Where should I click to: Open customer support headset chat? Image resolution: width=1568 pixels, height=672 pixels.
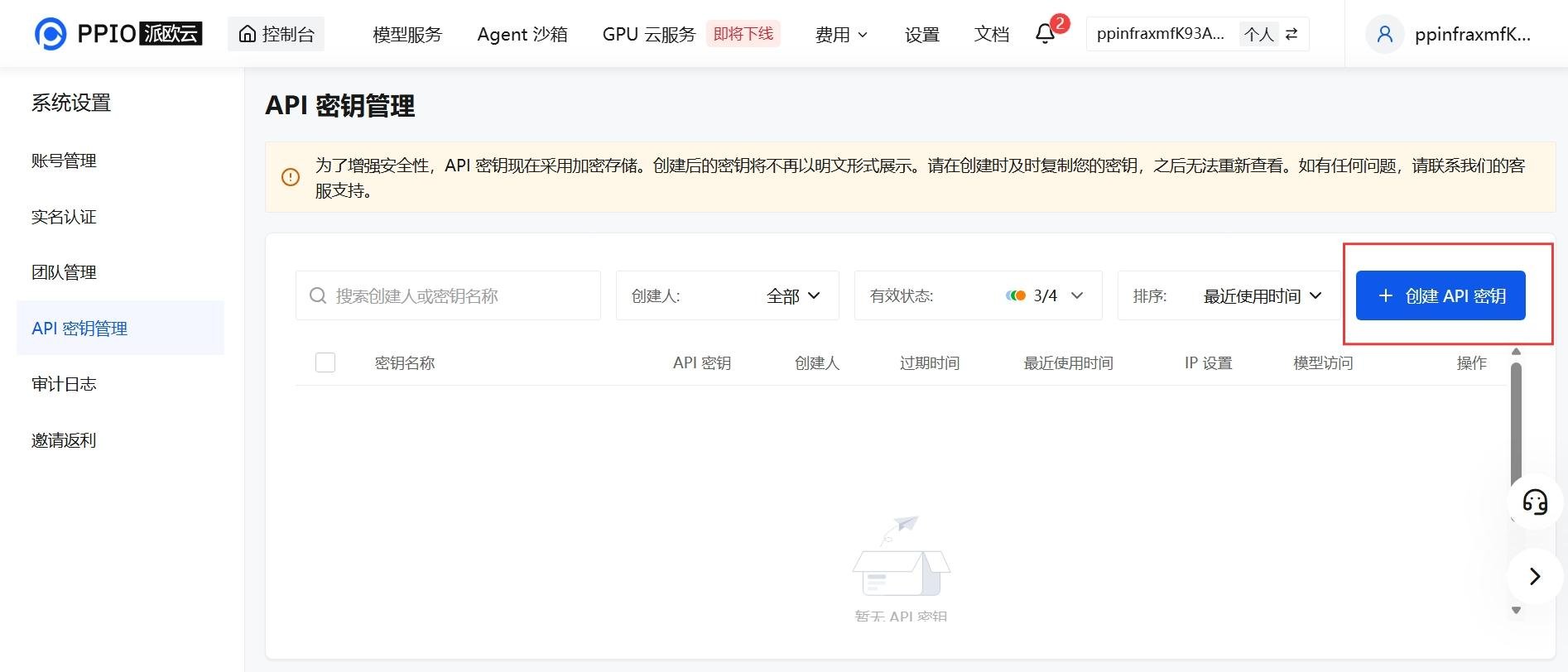tap(1535, 502)
